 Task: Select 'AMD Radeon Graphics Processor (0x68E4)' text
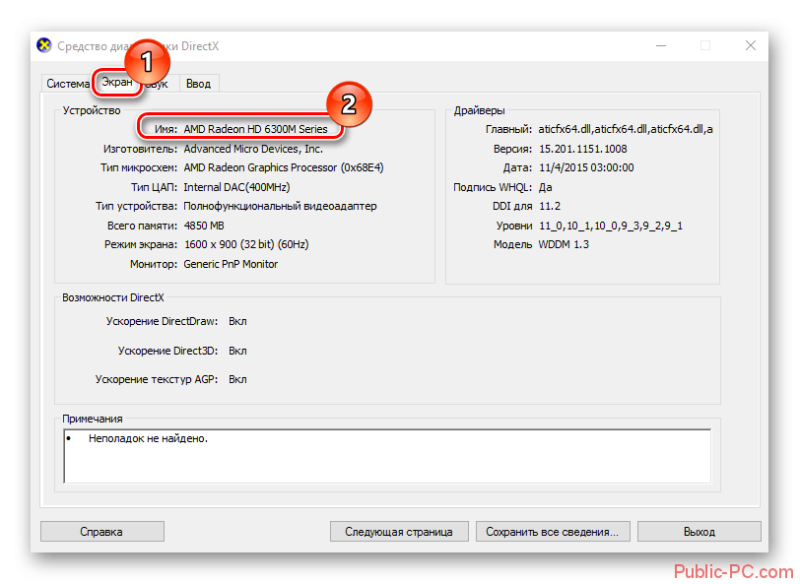[284, 168]
